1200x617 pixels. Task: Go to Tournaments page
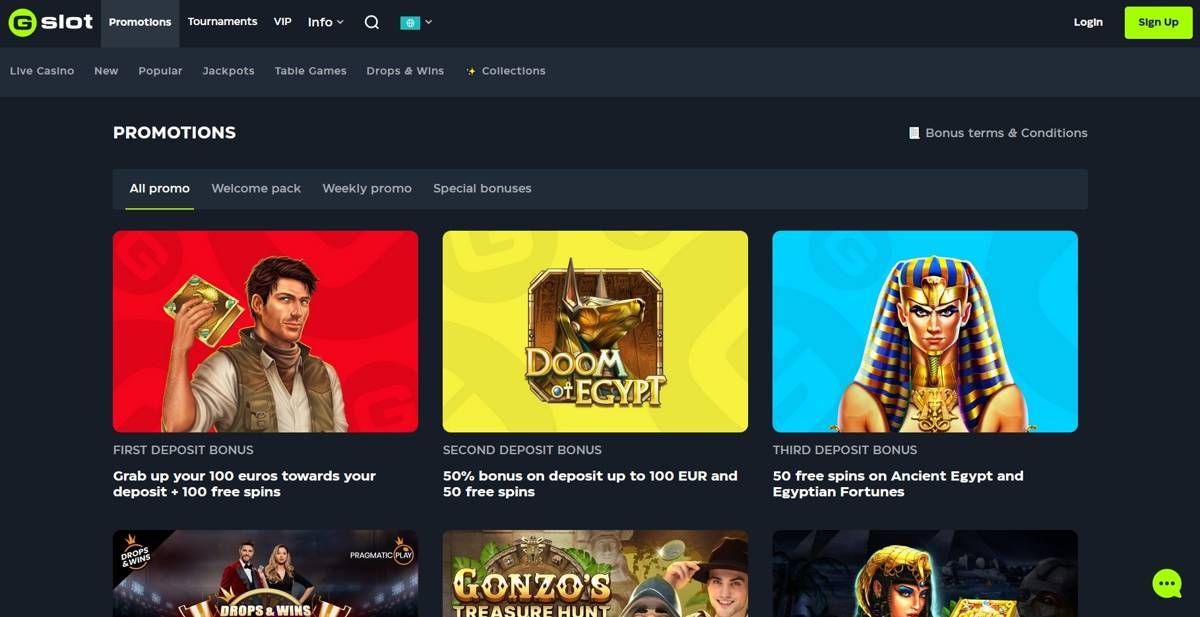point(222,22)
